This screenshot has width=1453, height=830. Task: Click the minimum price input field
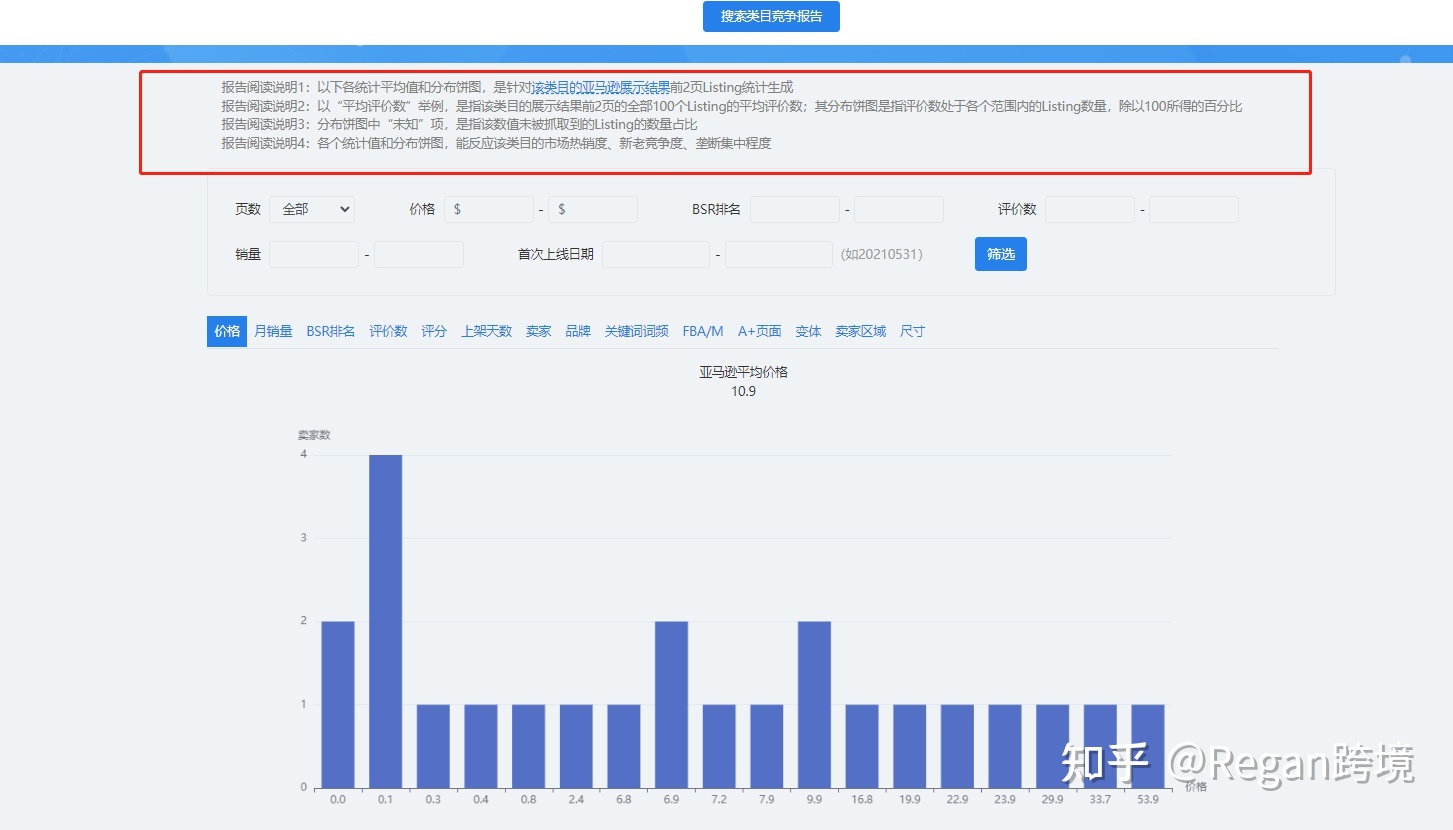click(489, 209)
